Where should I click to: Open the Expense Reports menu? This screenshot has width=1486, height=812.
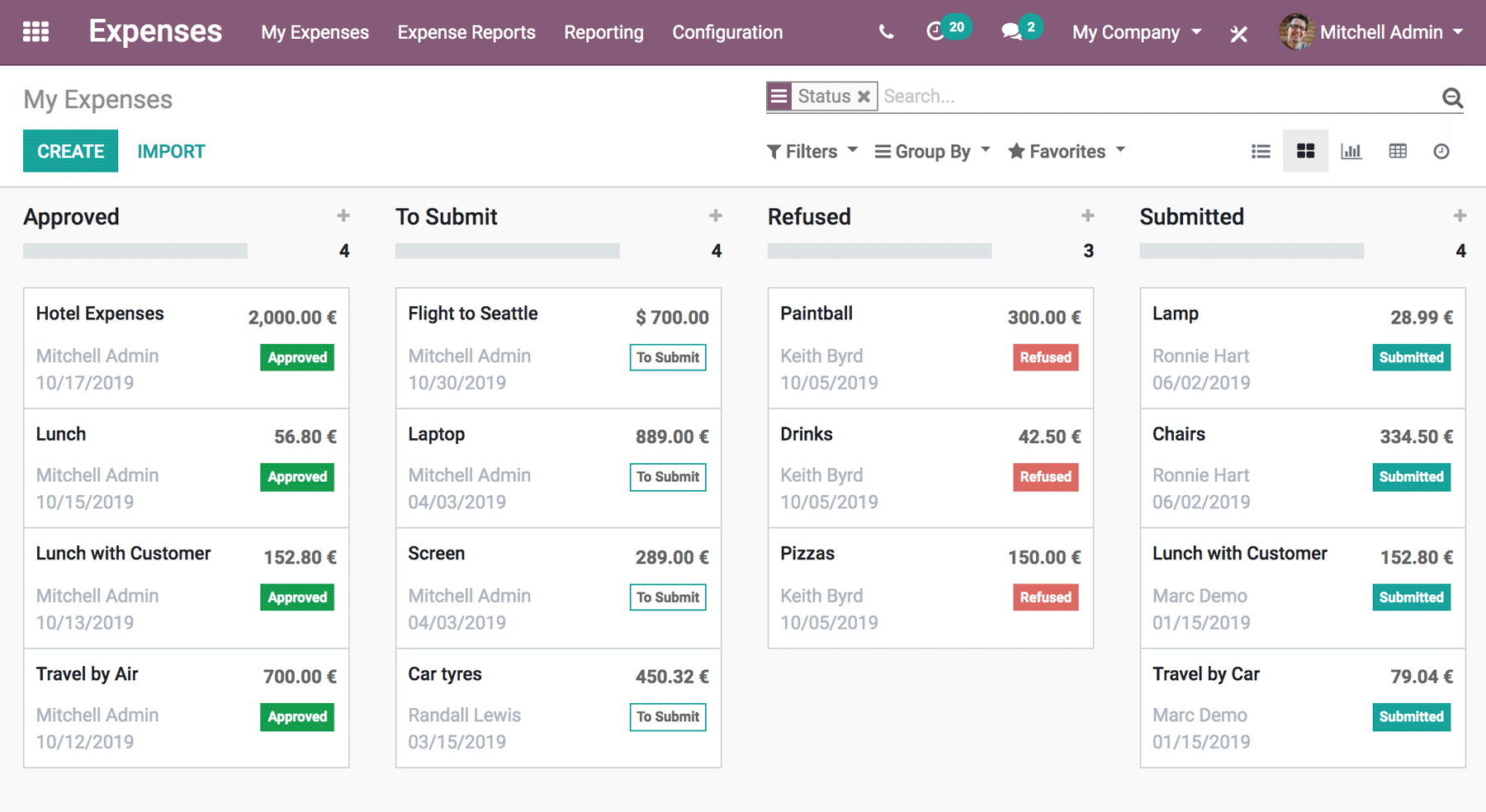point(466,32)
